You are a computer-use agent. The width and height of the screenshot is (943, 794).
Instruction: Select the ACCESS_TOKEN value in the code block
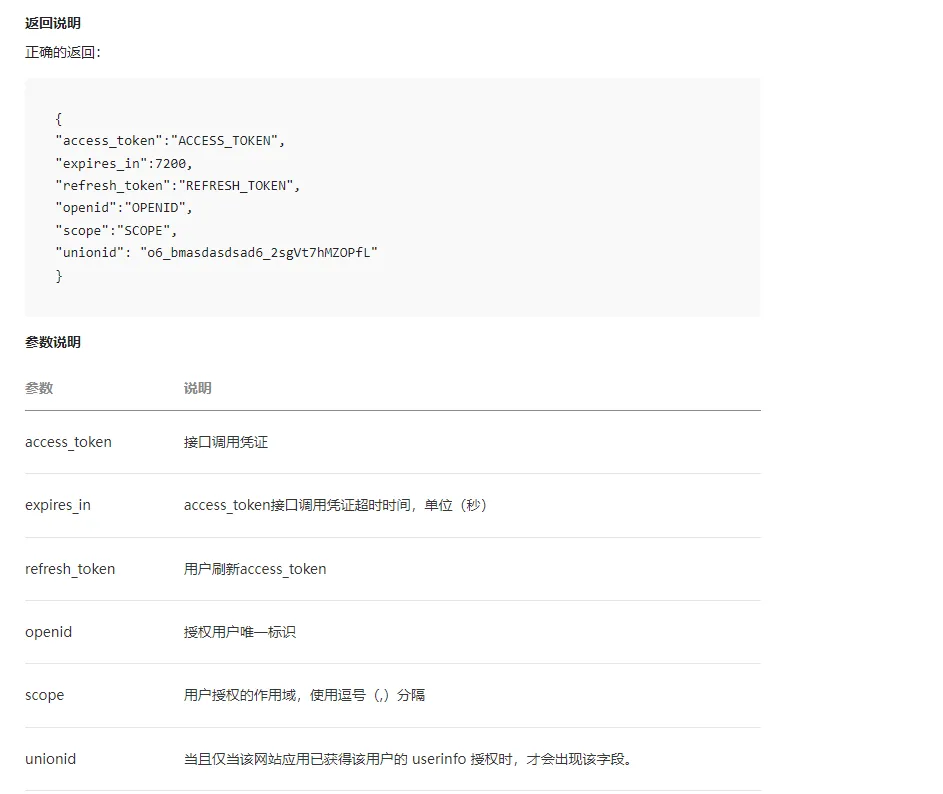(225, 140)
